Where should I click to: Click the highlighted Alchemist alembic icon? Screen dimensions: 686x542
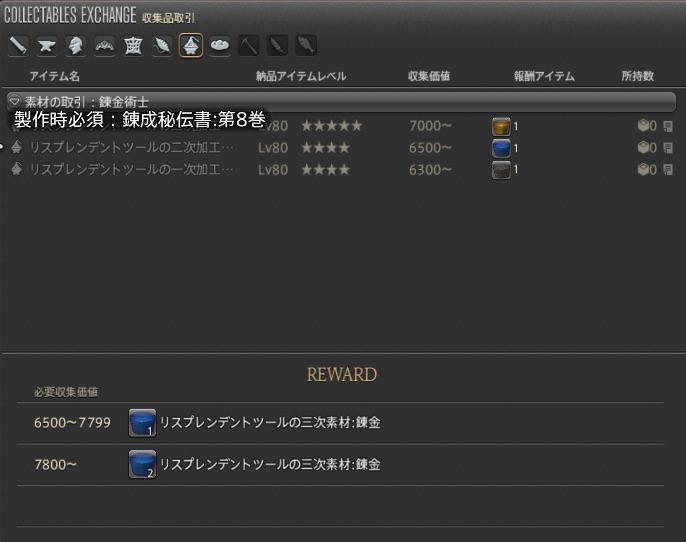pyautogui.click(x=190, y=45)
